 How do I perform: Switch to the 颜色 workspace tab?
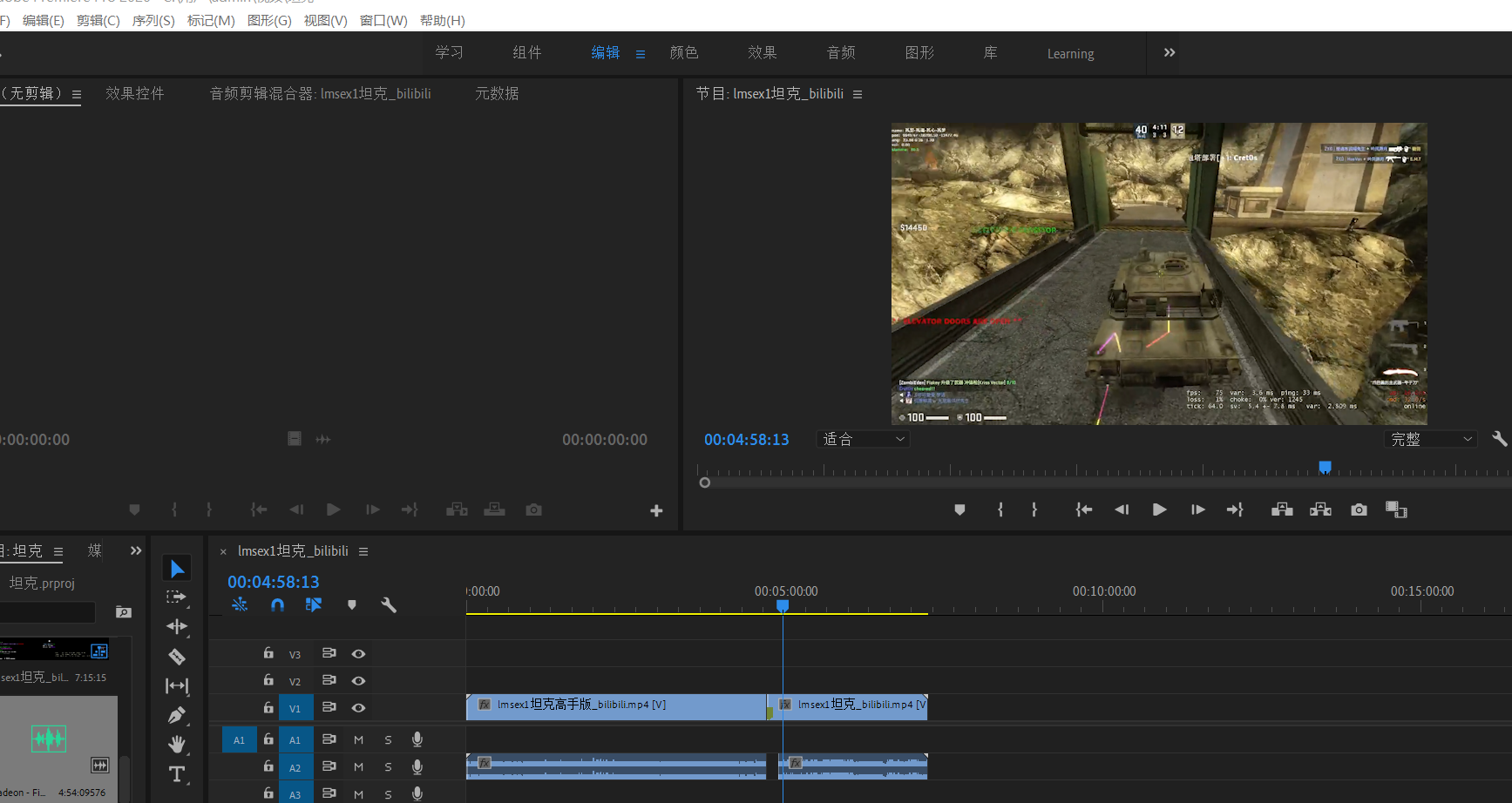tap(684, 53)
